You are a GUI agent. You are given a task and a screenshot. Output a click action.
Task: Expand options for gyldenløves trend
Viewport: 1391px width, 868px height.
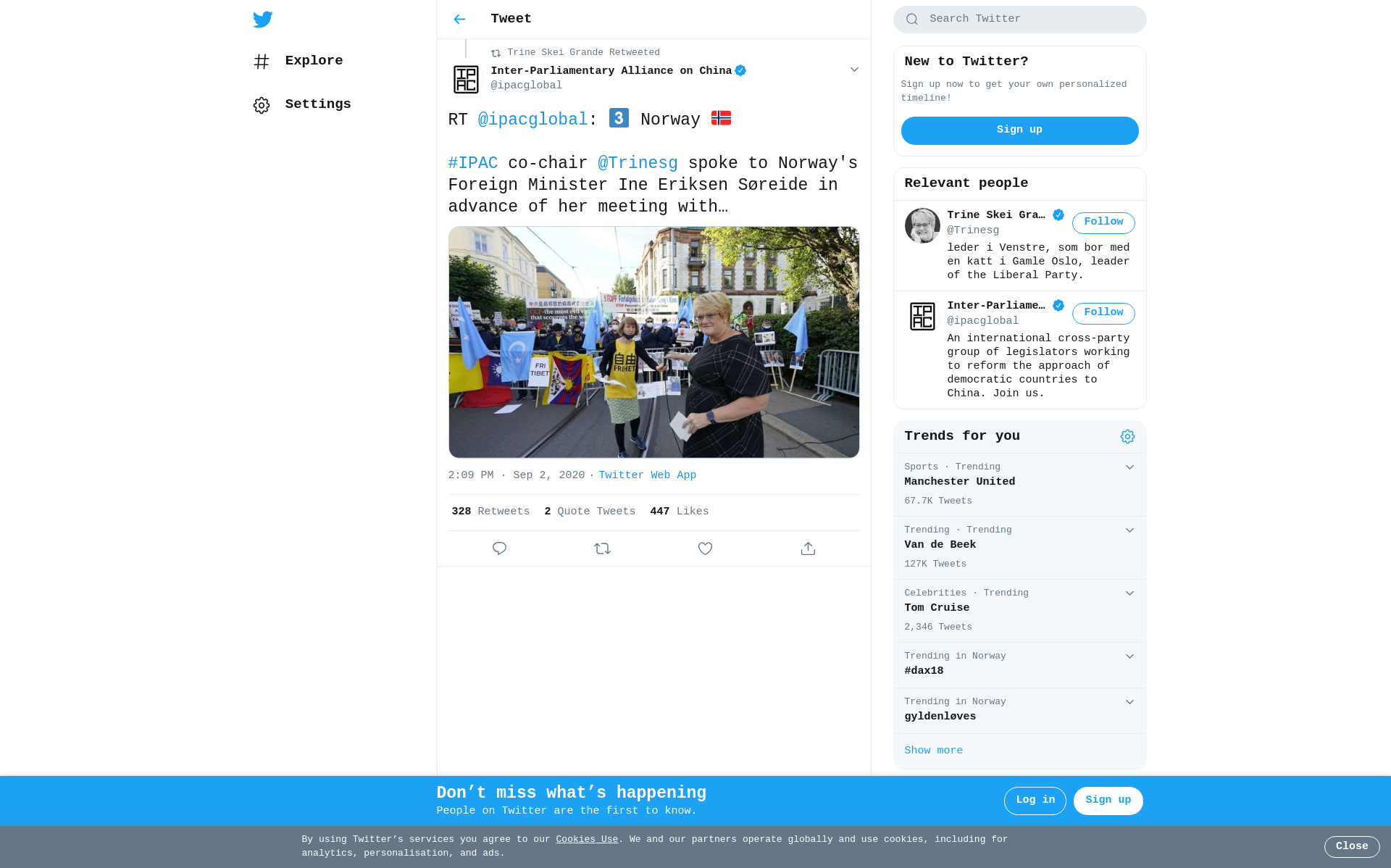(1129, 702)
